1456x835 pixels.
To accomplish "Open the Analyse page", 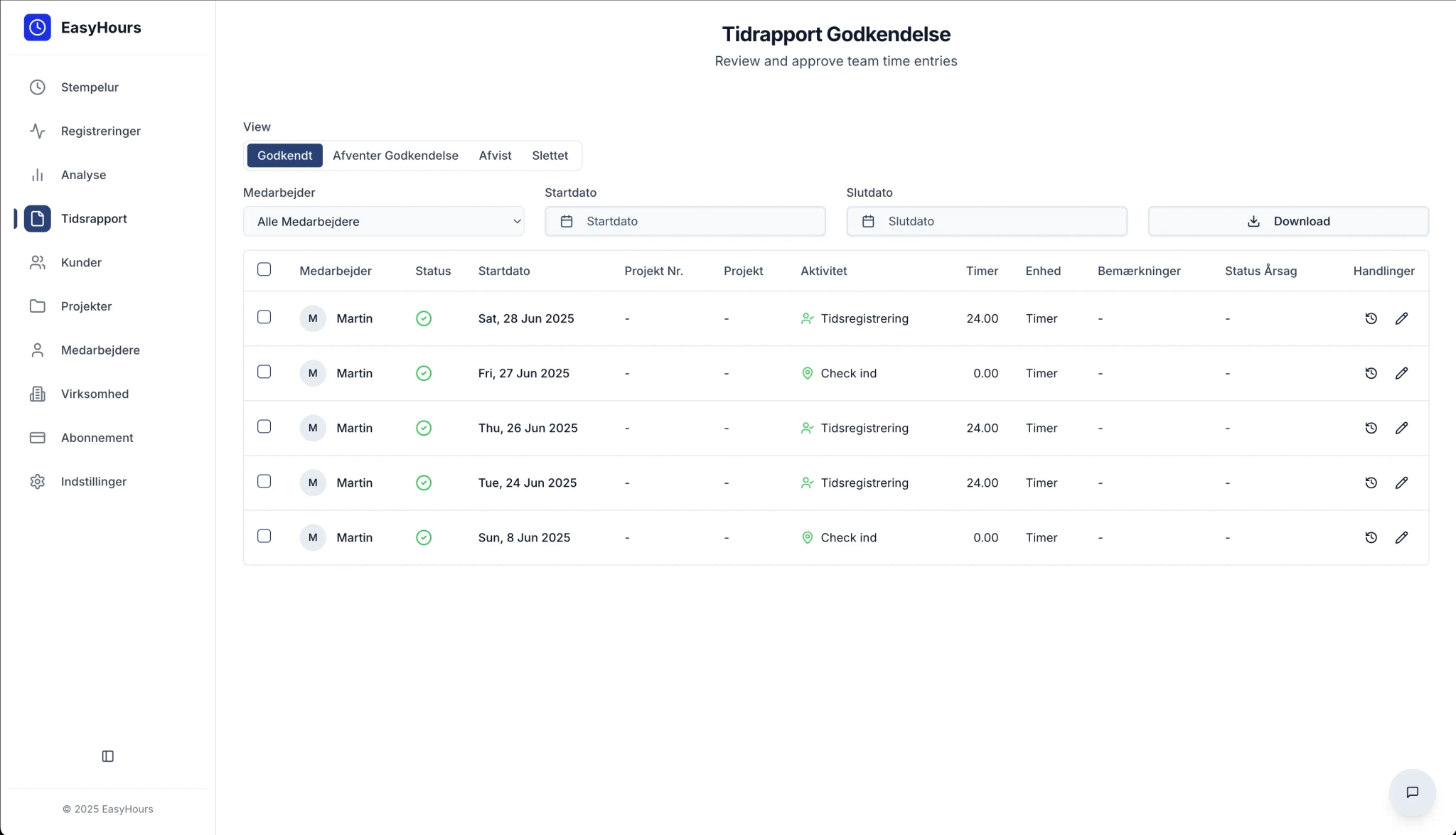I will pyautogui.click(x=85, y=175).
